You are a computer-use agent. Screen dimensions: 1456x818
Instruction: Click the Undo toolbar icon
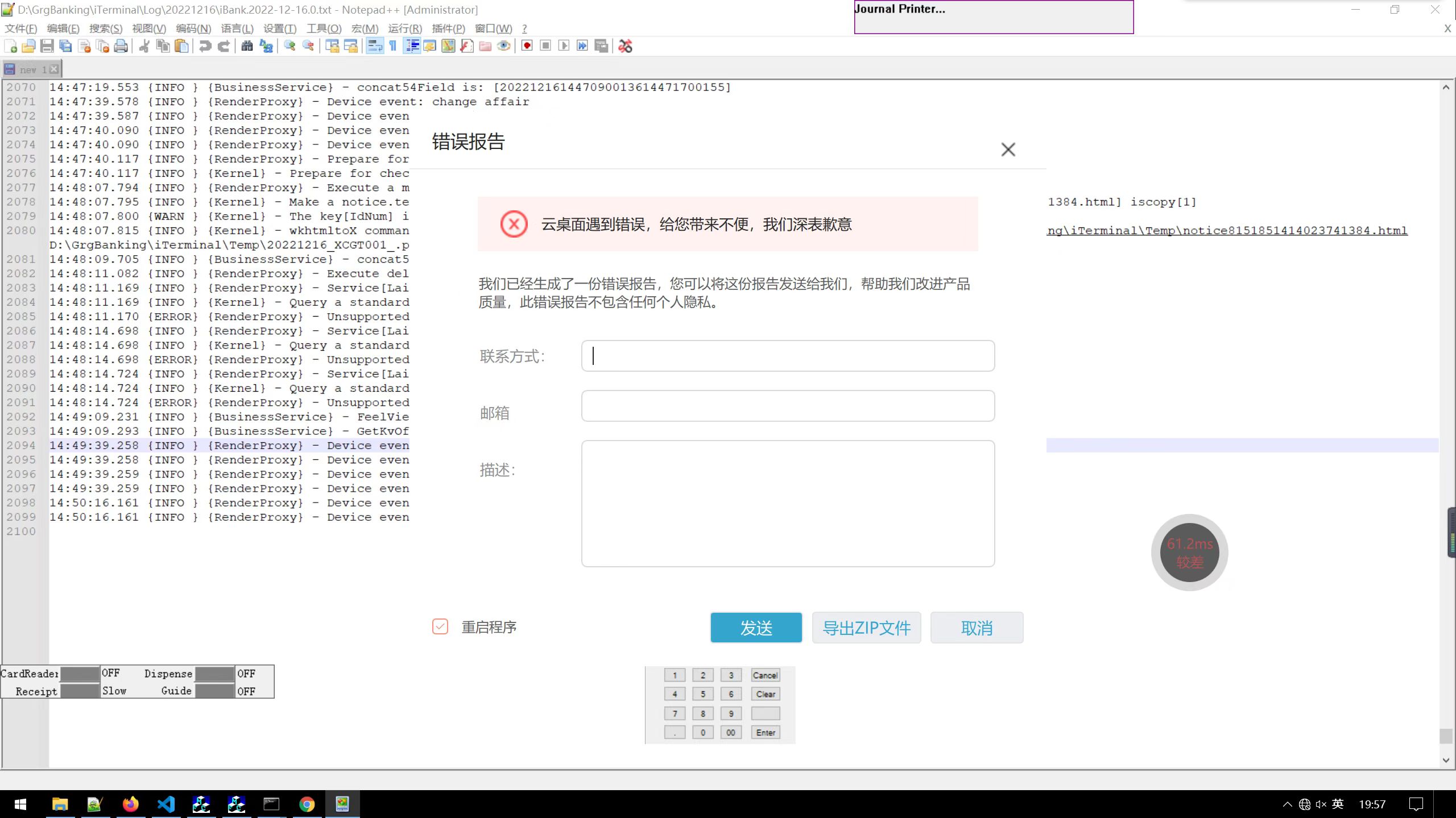[205, 46]
